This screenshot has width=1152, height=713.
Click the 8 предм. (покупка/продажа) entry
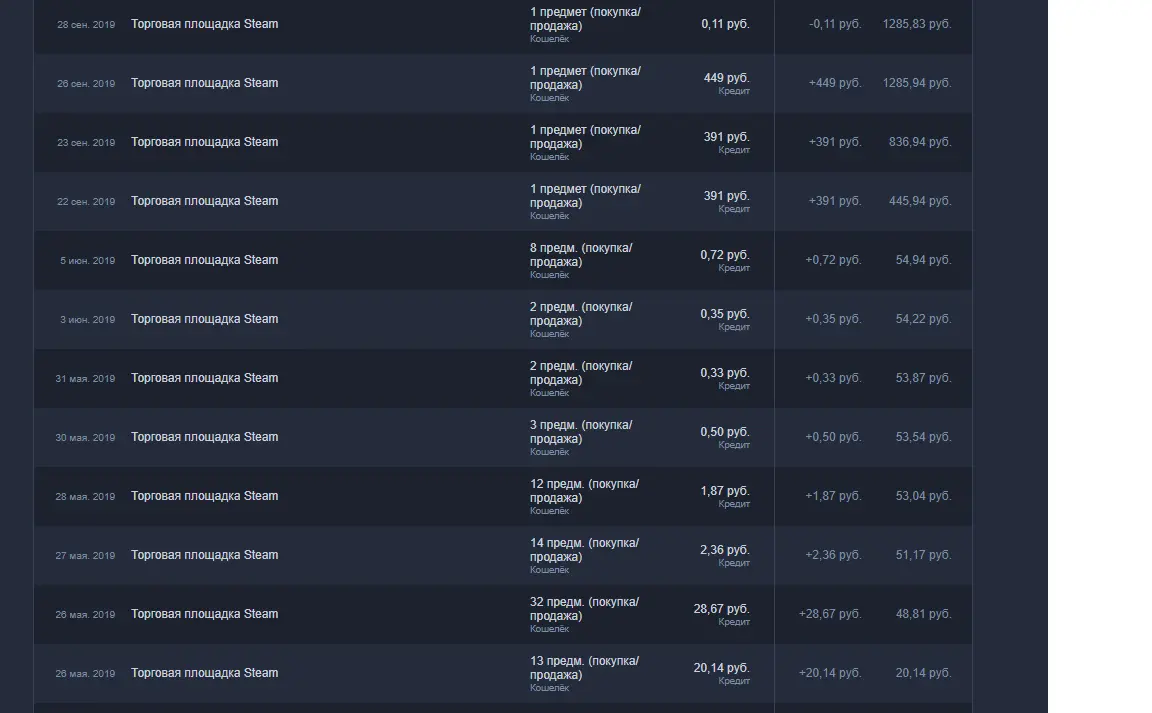click(x=580, y=255)
